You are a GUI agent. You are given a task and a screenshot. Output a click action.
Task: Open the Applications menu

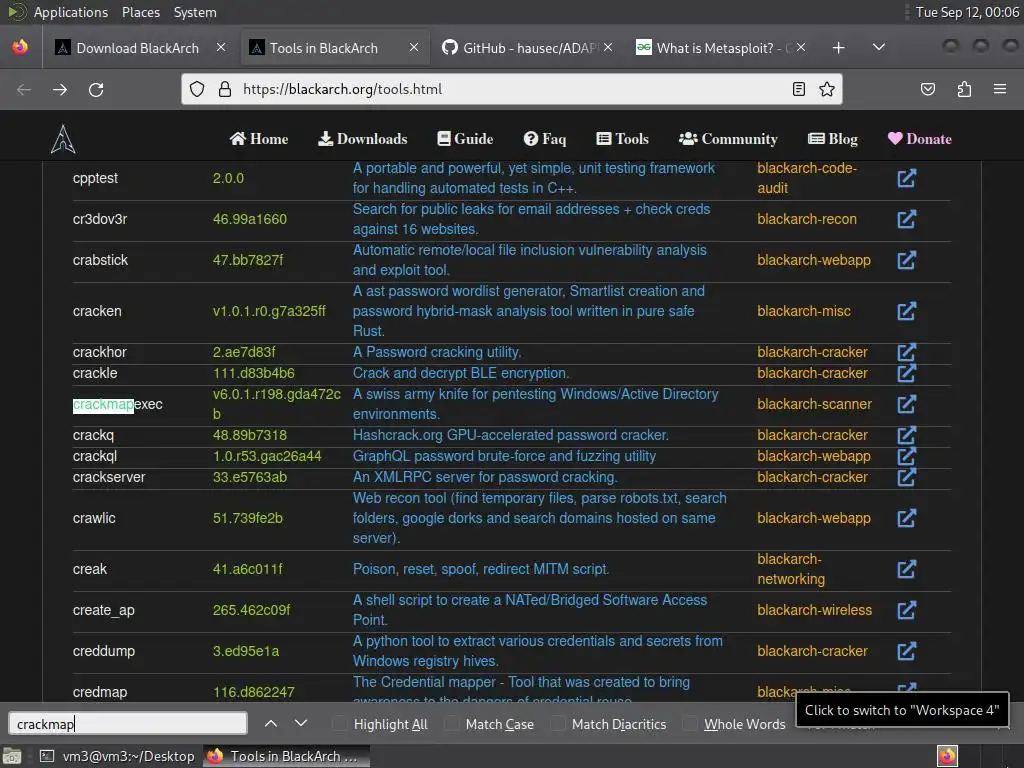[71, 12]
